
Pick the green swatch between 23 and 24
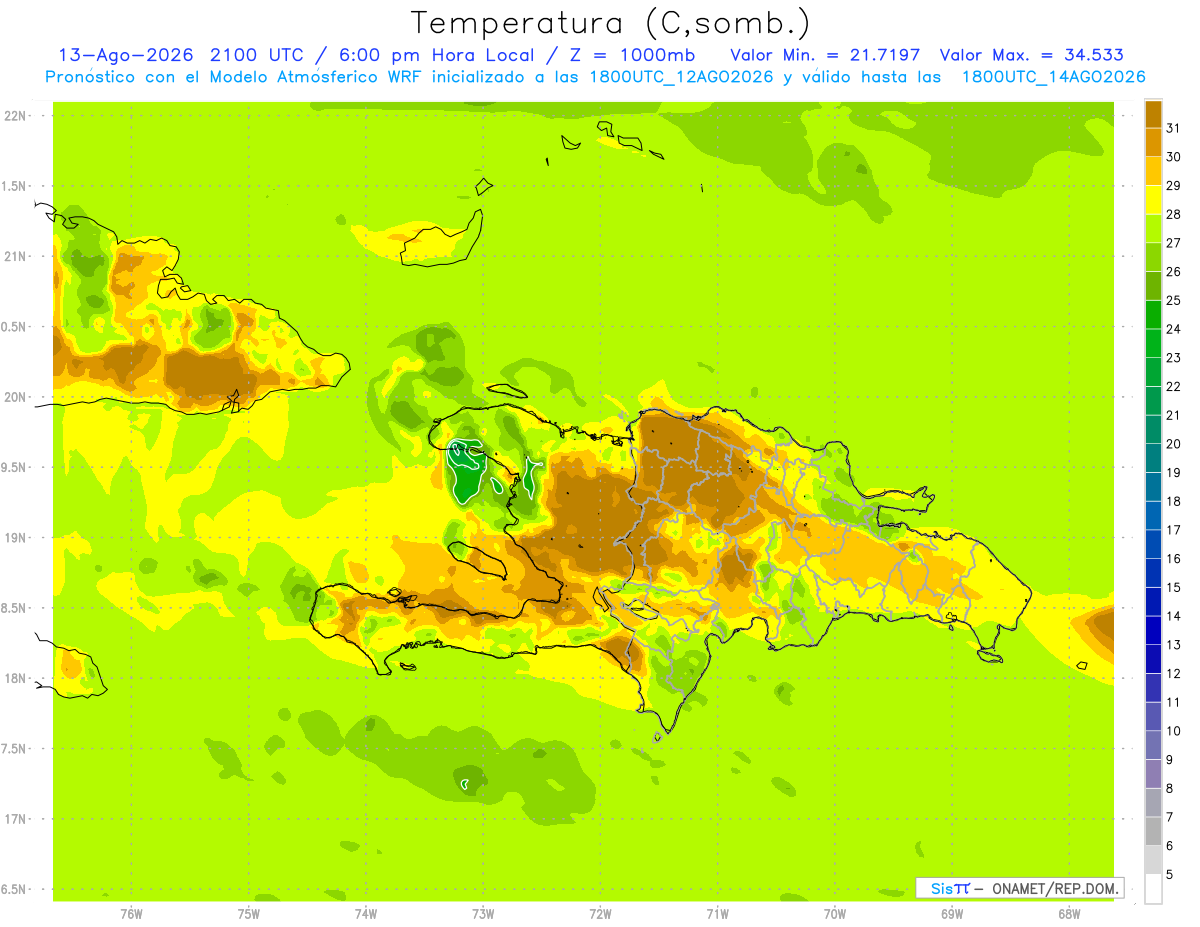tap(1153, 344)
